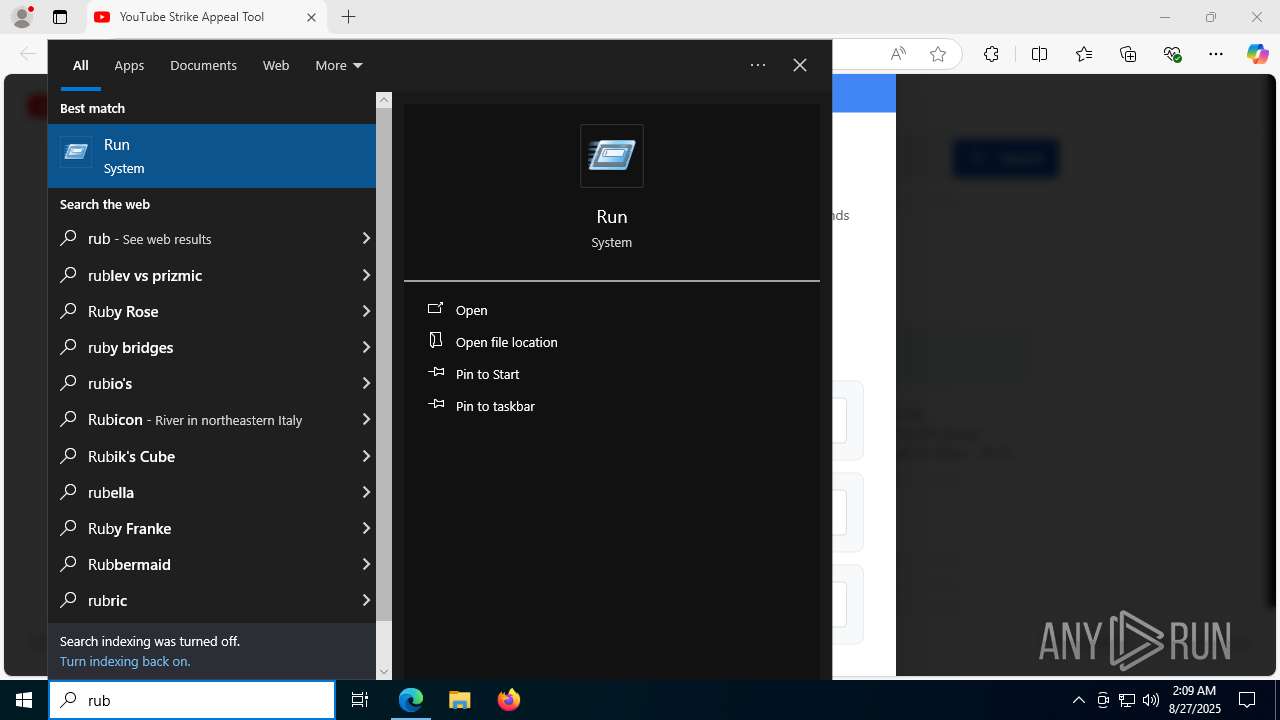Click the taskbar clock showing 2:09 AM

(x=1194, y=700)
